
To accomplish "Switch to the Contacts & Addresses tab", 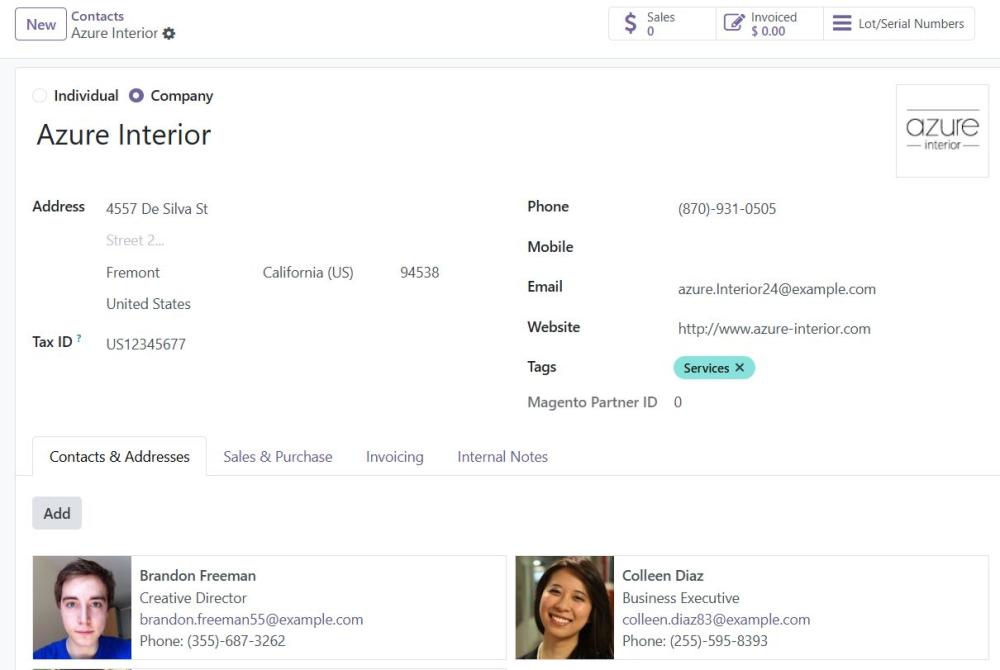I will [119, 456].
